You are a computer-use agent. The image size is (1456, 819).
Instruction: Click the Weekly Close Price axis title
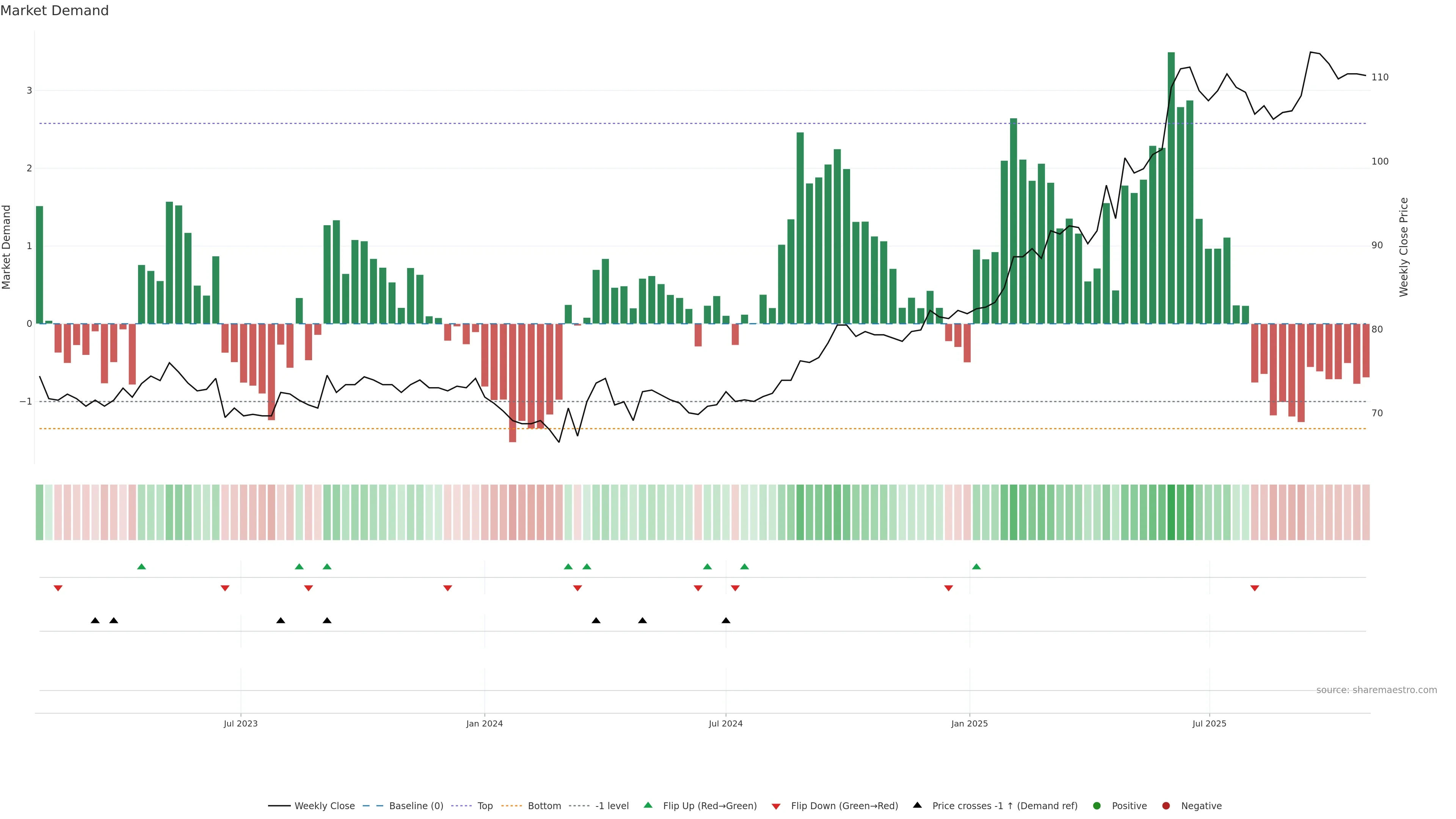1404,247
